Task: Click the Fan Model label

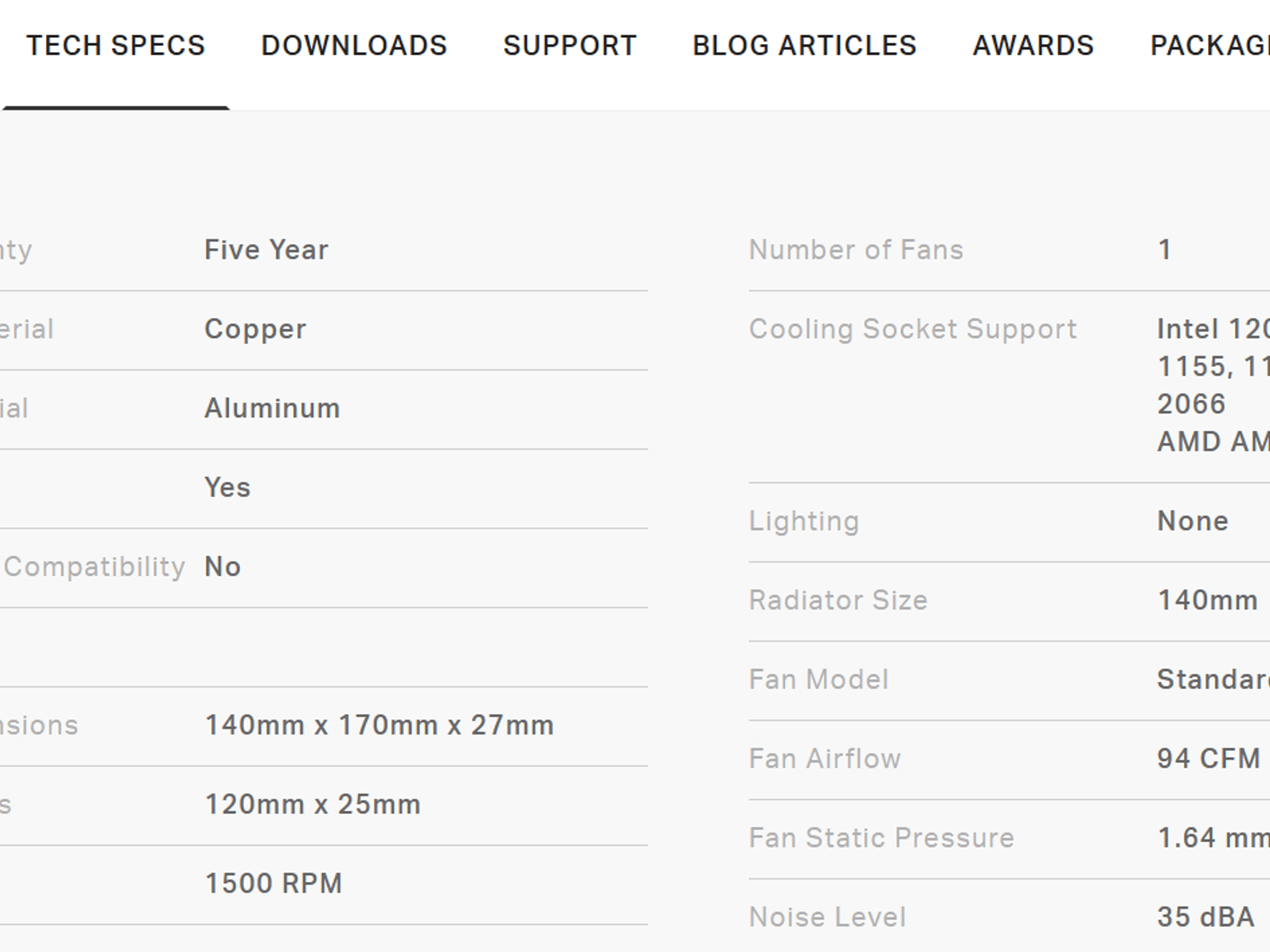Action: [x=819, y=680]
